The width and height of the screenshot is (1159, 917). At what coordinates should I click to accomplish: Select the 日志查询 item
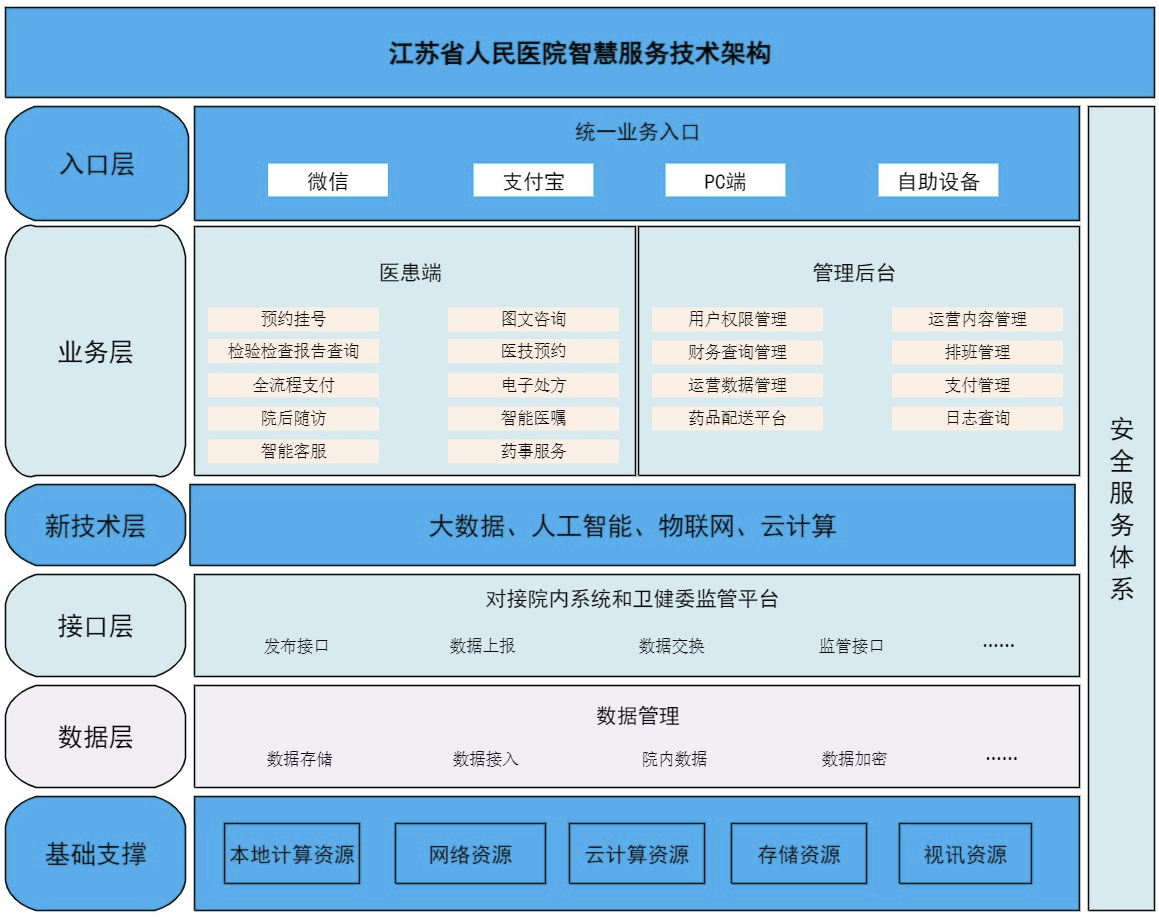coord(977,418)
